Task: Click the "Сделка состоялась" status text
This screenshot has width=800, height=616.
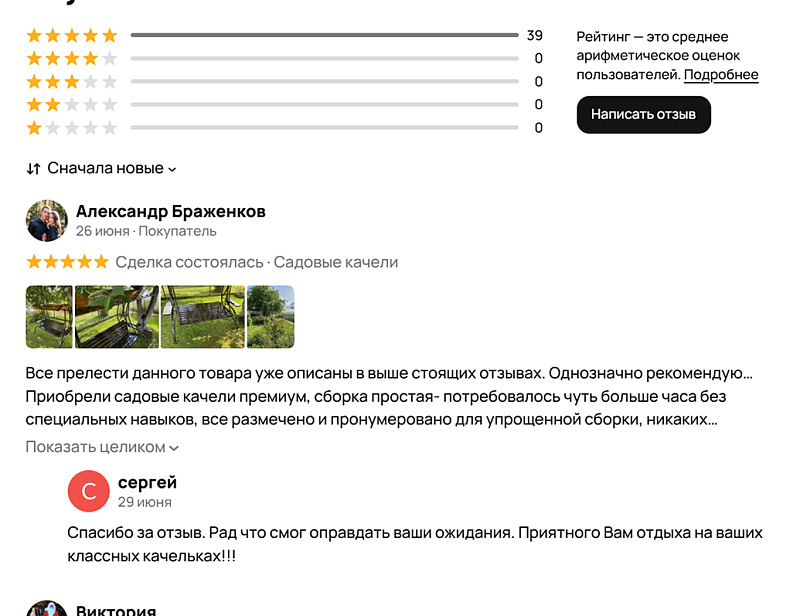Action: pyautogui.click(x=189, y=262)
